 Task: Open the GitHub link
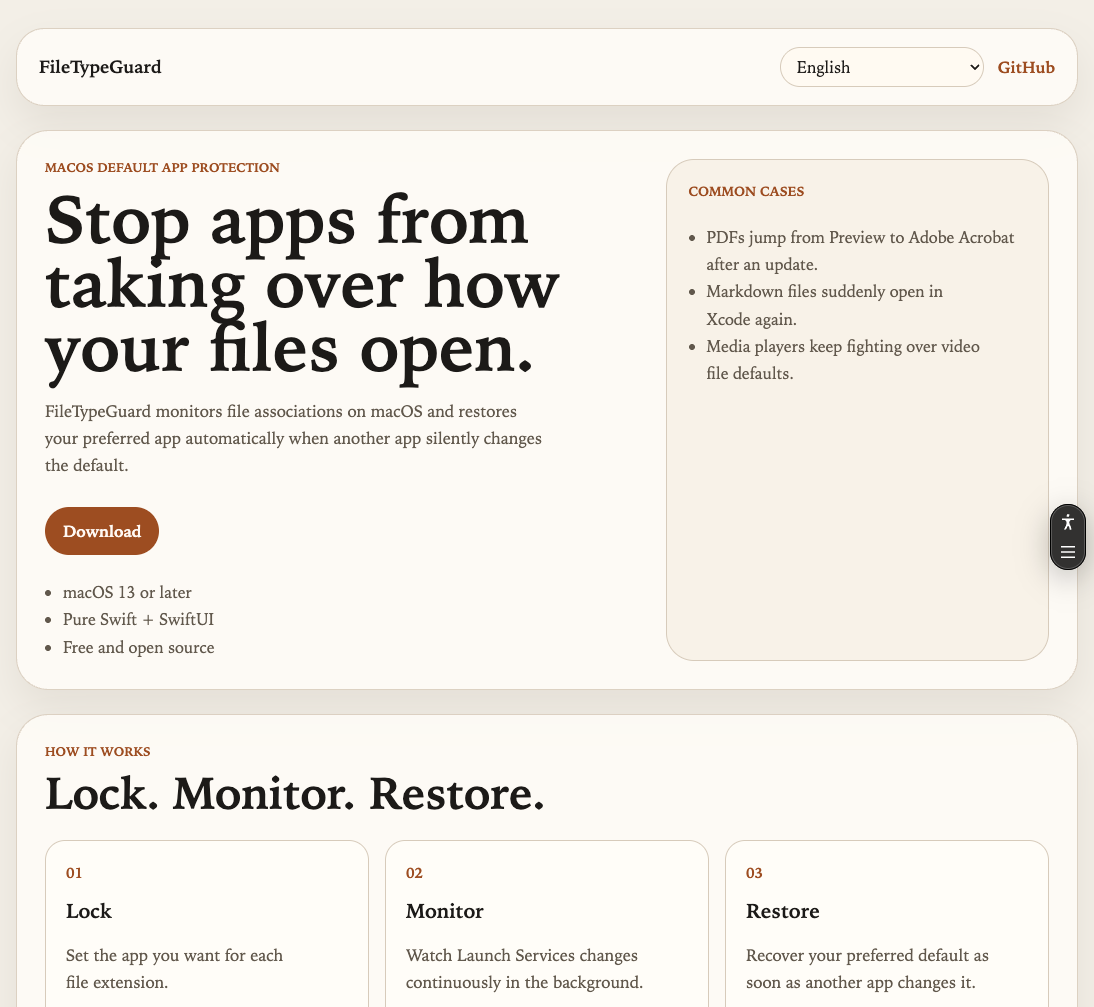(x=1026, y=67)
